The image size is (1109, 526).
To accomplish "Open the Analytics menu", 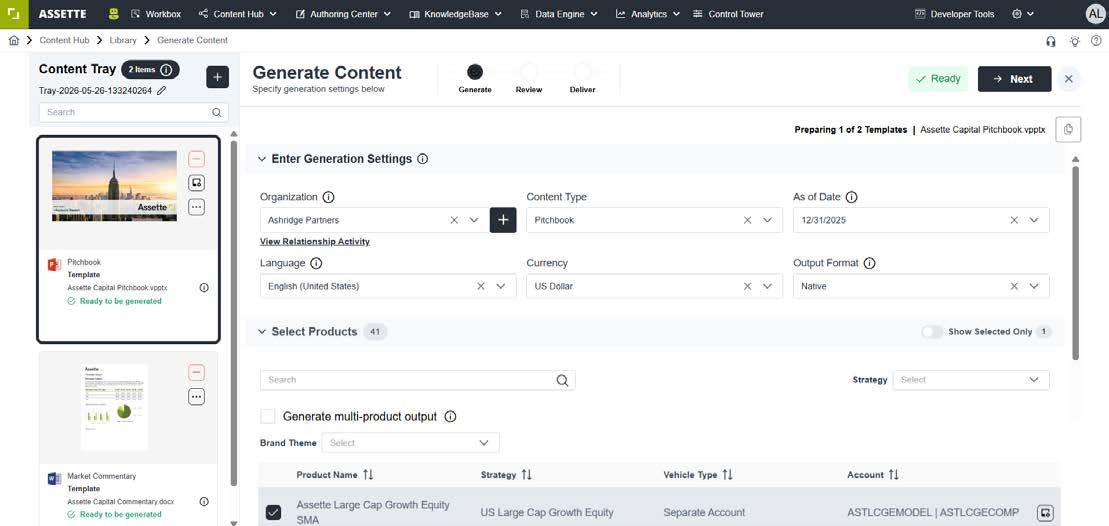I will (x=648, y=13).
